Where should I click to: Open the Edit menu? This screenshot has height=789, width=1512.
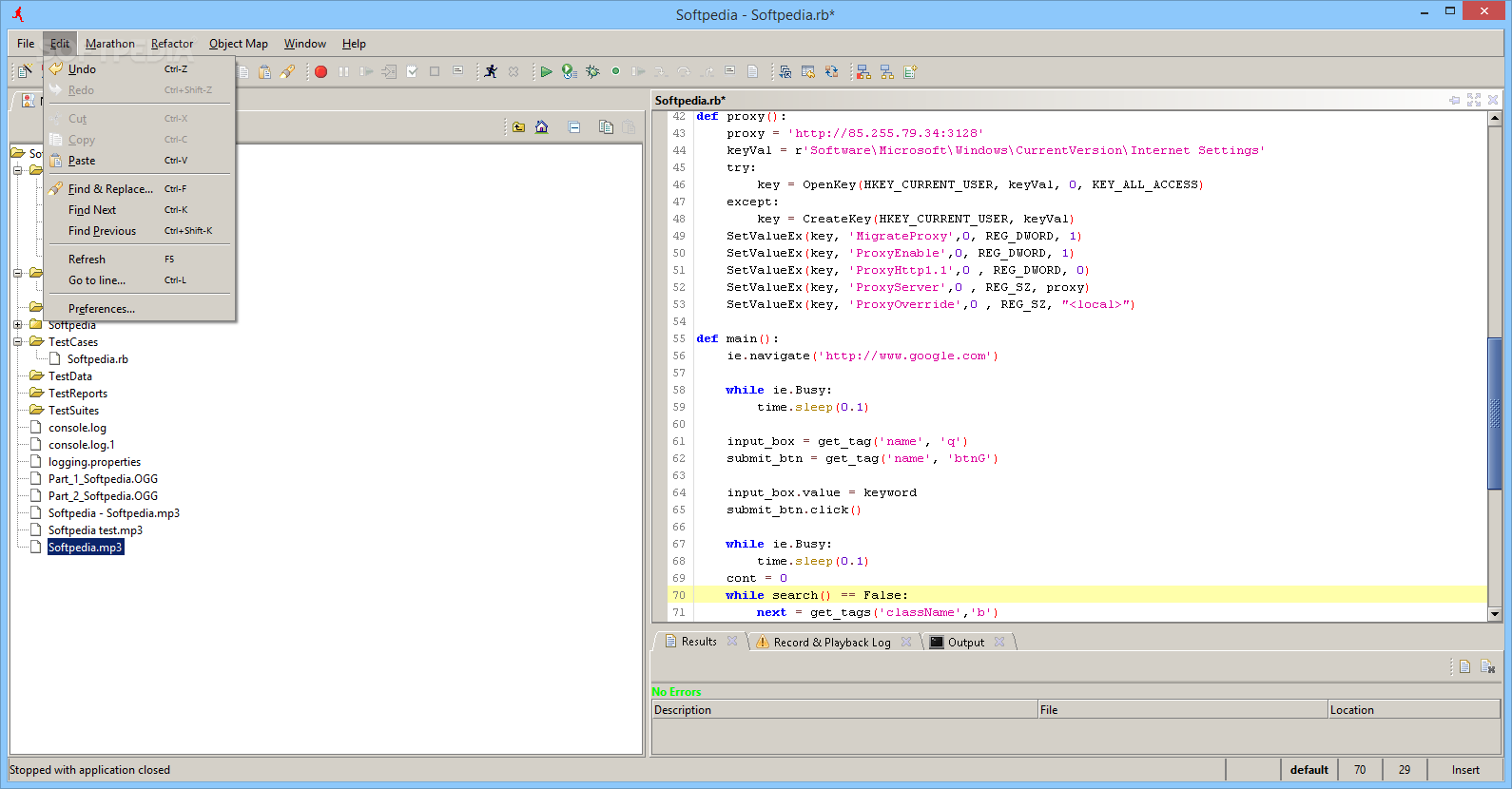pos(60,44)
